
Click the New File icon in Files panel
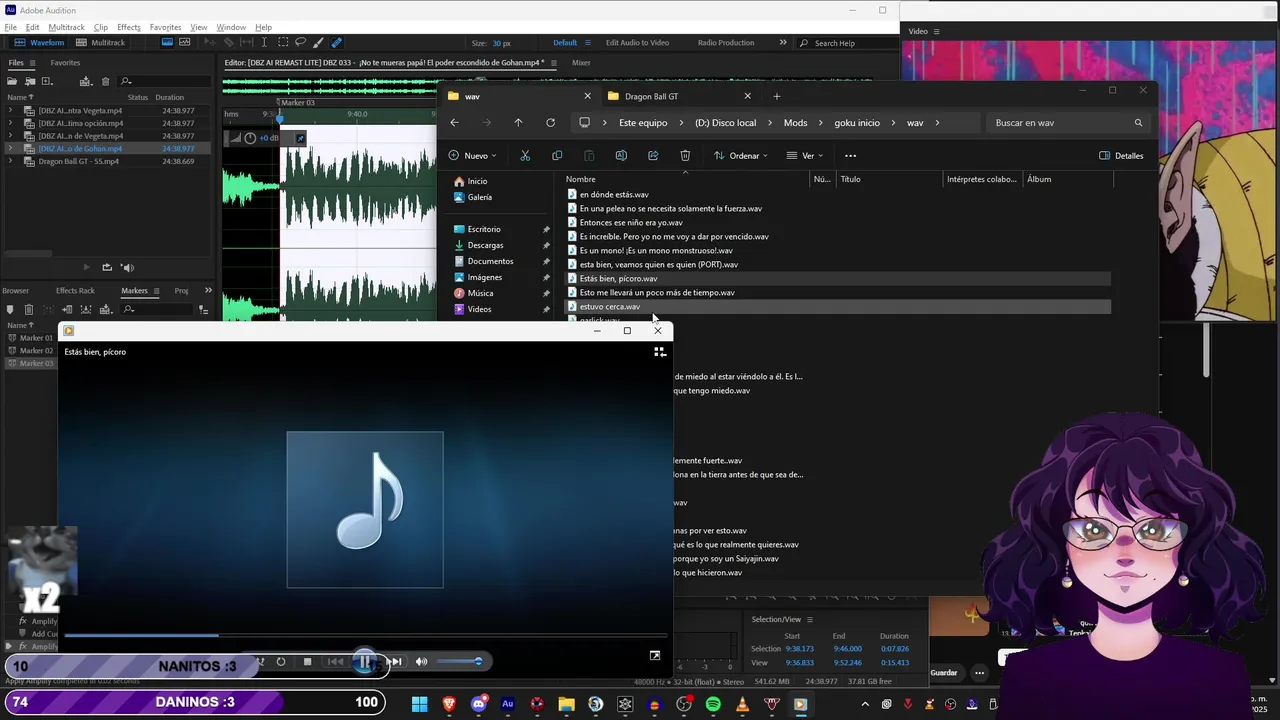[46, 81]
